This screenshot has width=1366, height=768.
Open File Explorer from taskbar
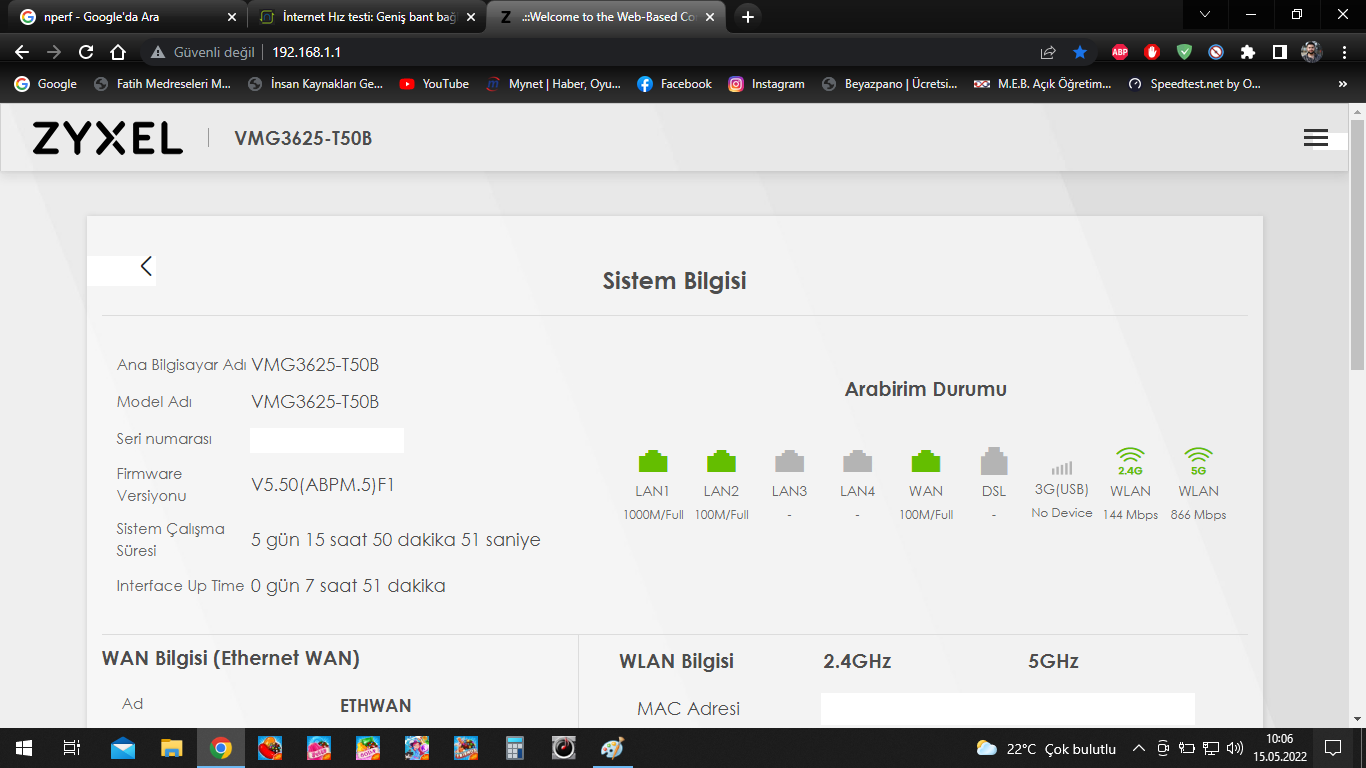[x=172, y=748]
